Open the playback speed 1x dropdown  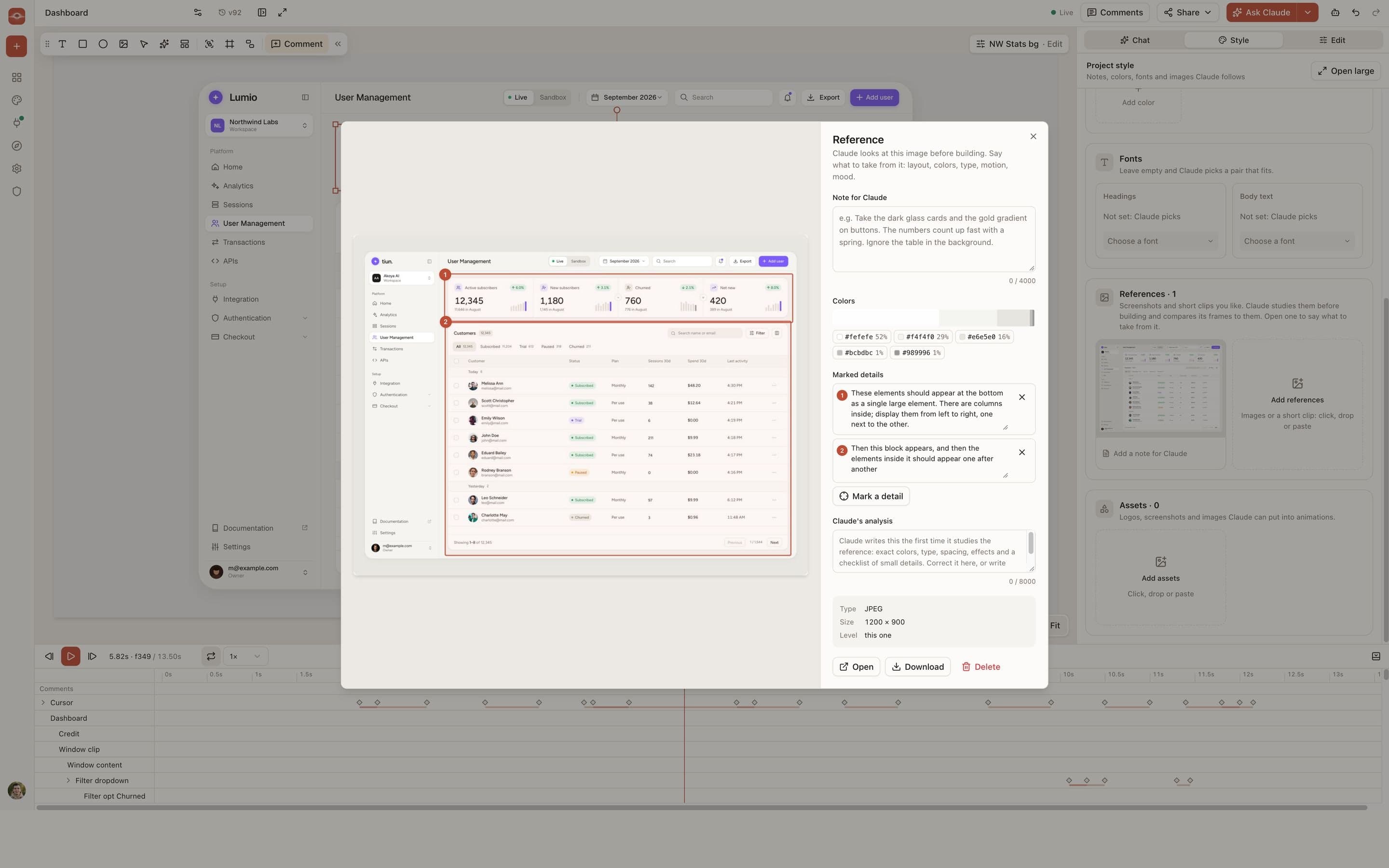(x=245, y=656)
